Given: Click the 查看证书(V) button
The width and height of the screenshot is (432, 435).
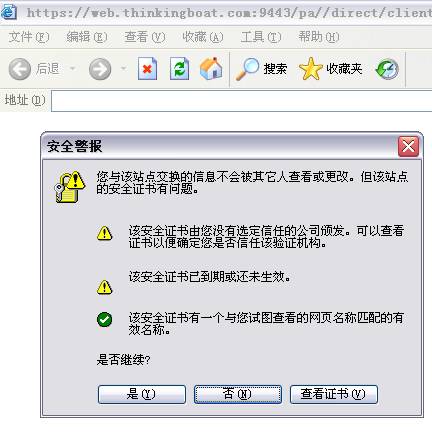Looking at the screenshot, I should tap(334, 394).
